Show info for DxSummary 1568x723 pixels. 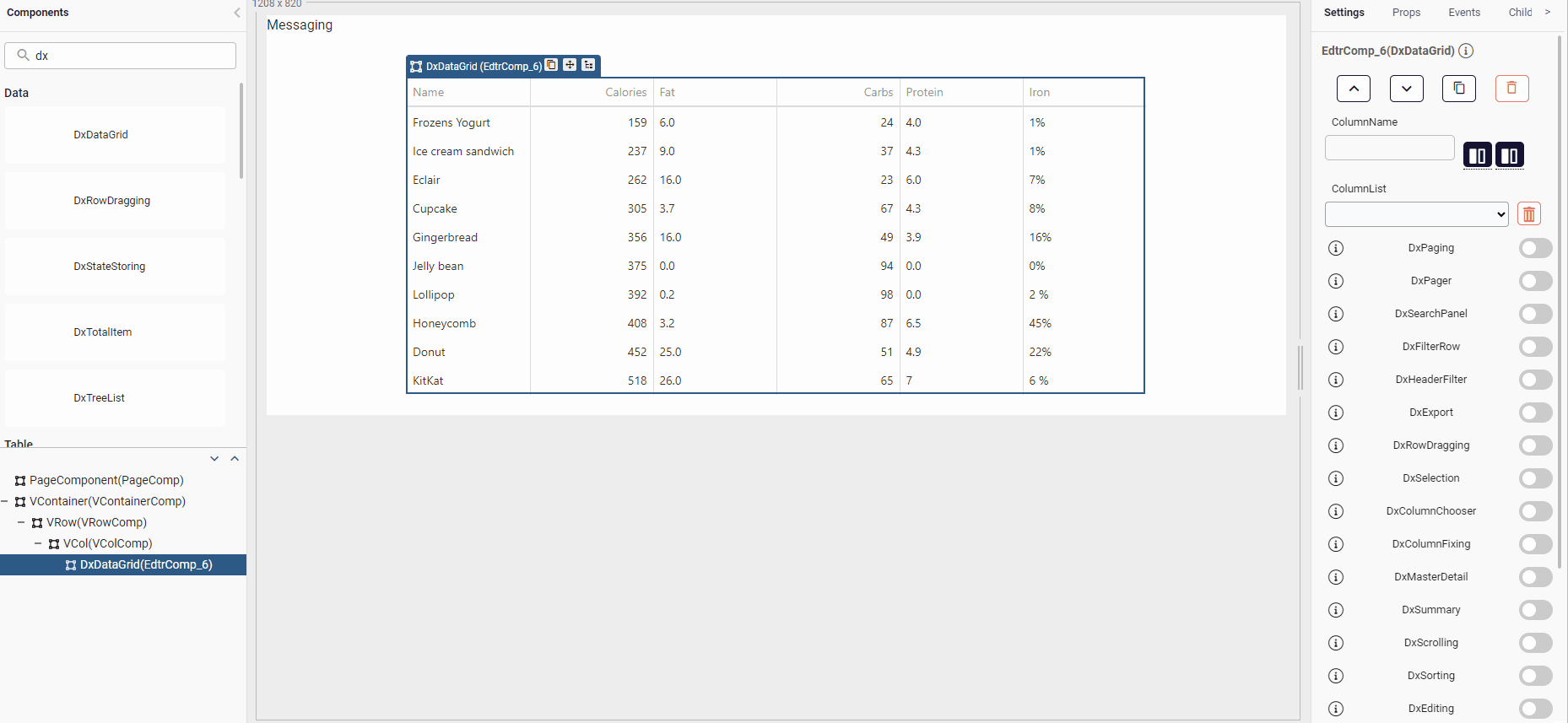(x=1336, y=610)
